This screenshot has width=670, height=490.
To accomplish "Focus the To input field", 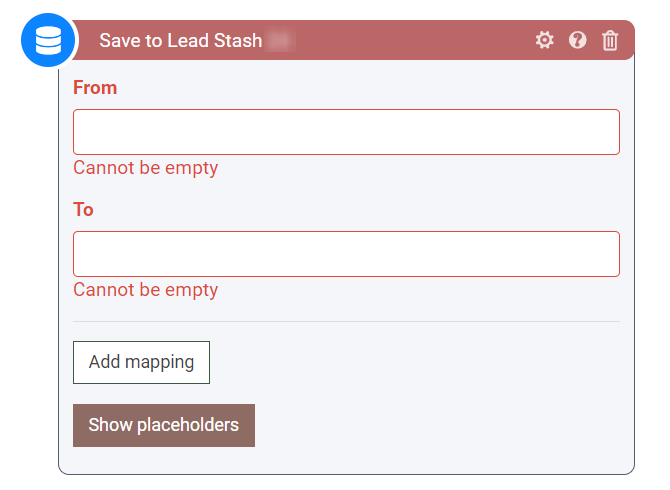I will tap(346, 254).
